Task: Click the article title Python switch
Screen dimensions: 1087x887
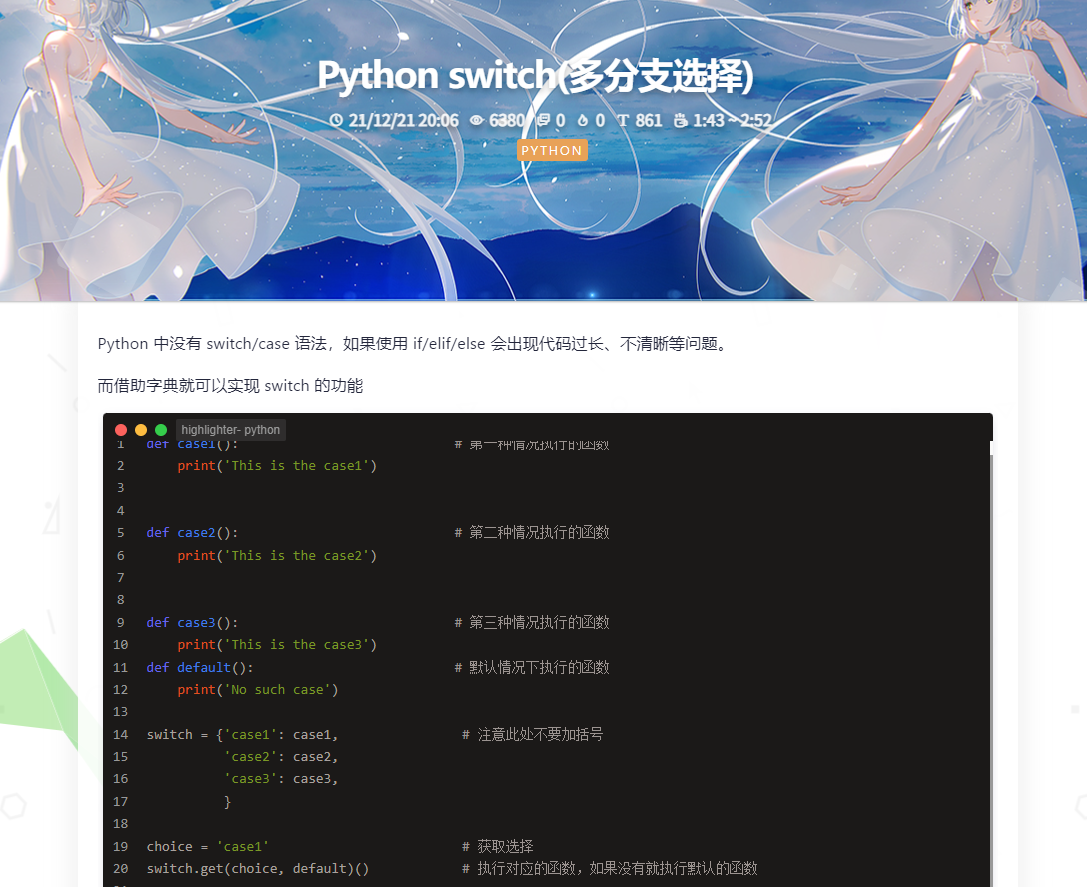Action: click(535, 76)
